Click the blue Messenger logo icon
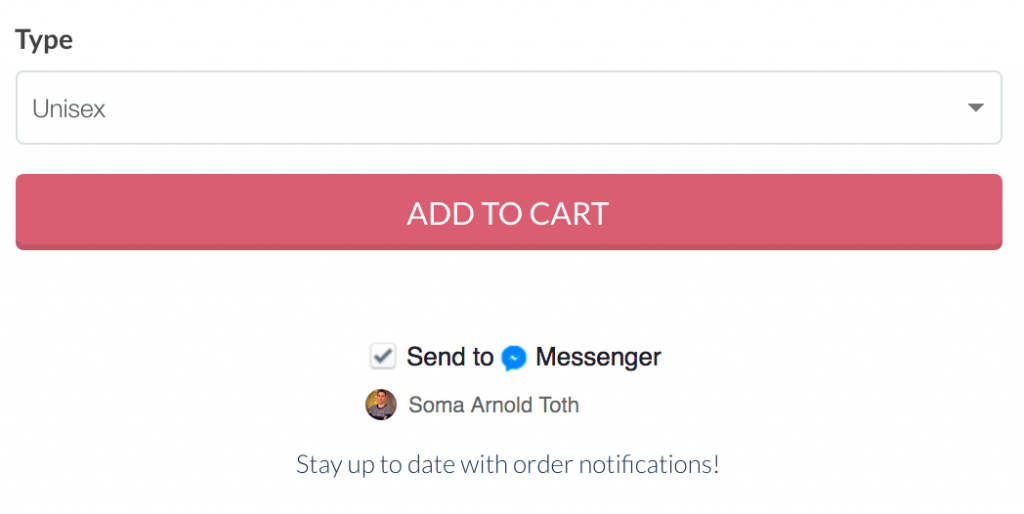The height and width of the screenshot is (514, 1024). (x=514, y=358)
